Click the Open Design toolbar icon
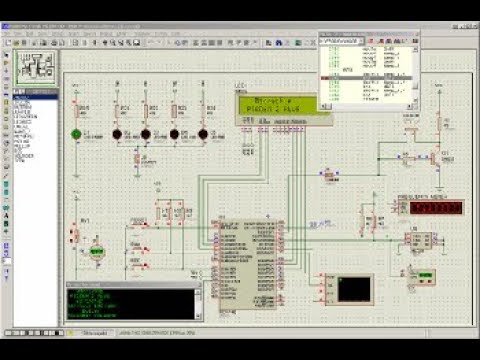 (17, 43)
